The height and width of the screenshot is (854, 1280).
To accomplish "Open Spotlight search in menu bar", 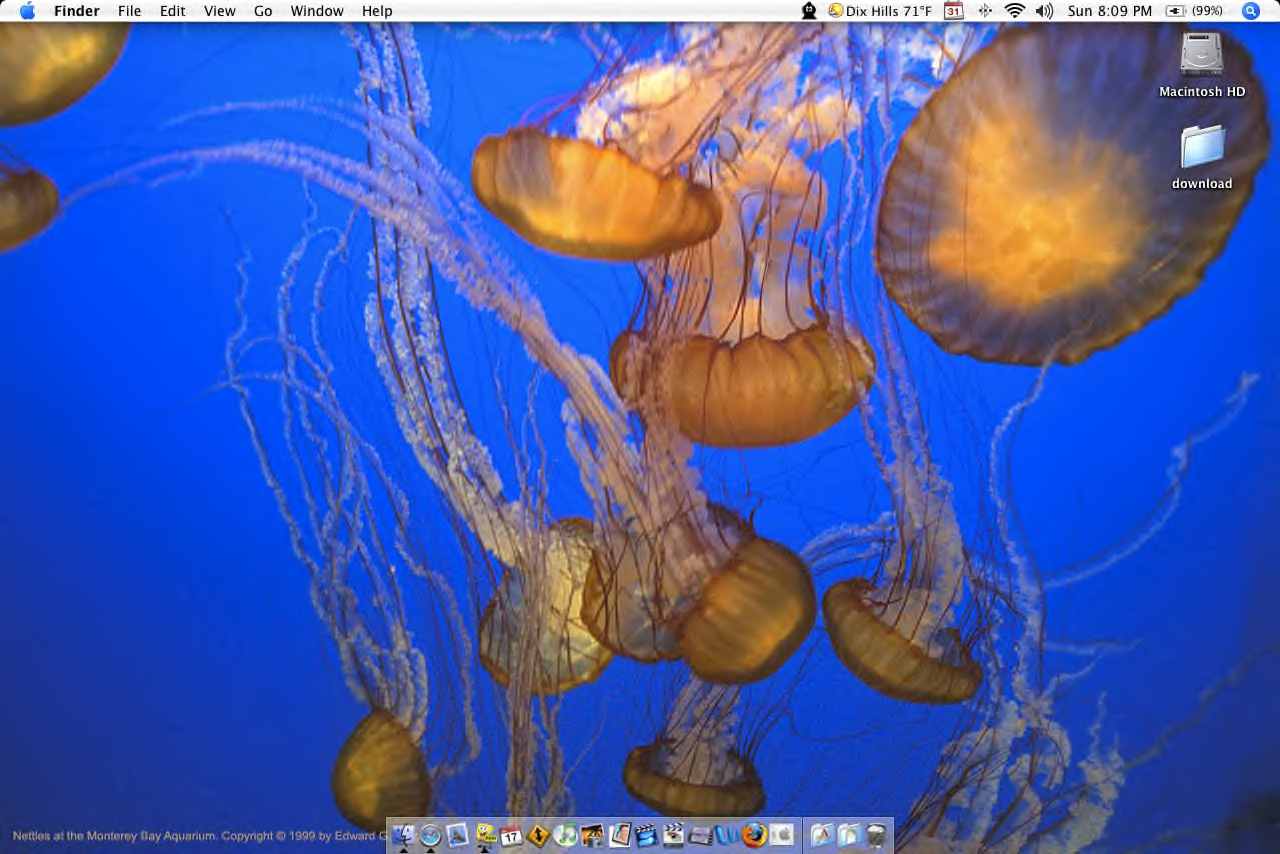I will click(1250, 11).
